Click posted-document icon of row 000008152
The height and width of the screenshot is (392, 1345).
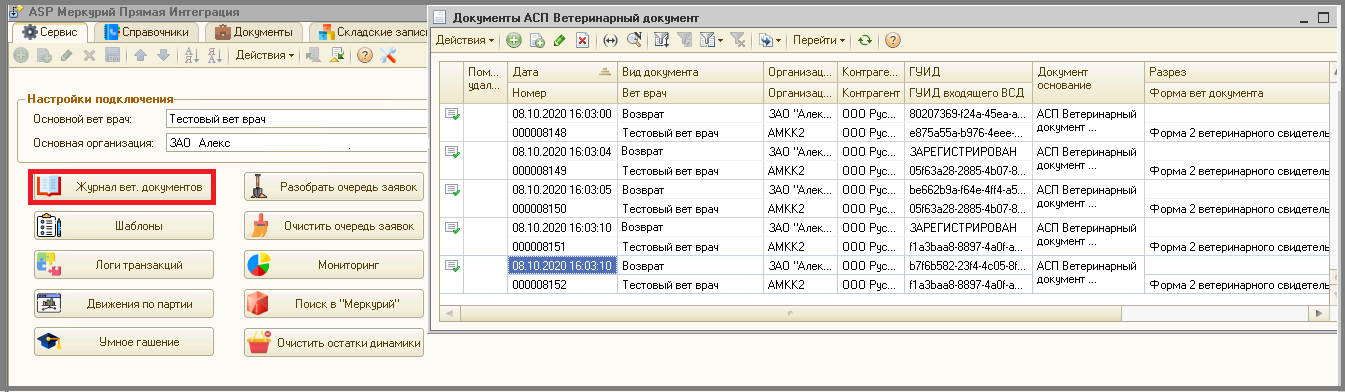pos(452,266)
